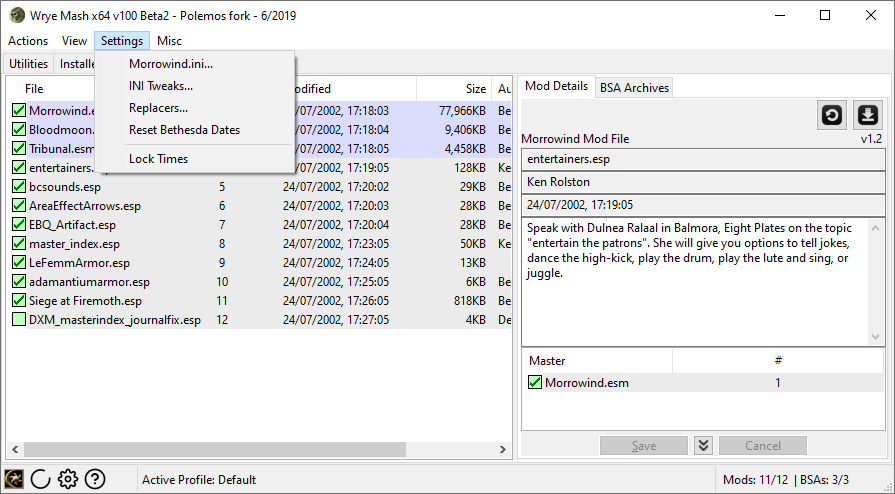The height and width of the screenshot is (494, 895).
Task: Click the restore backup icon in Mod Details
Action: (832, 115)
